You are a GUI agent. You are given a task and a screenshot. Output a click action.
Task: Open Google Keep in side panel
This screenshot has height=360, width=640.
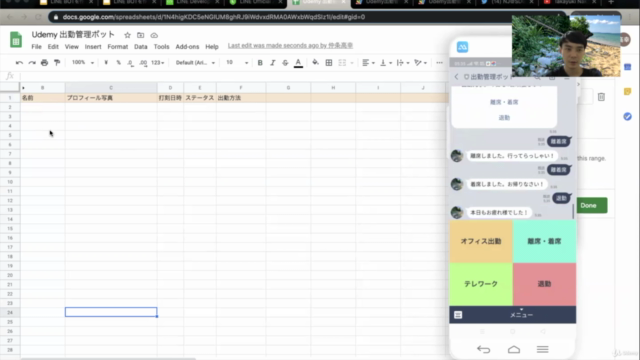[x=627, y=92]
